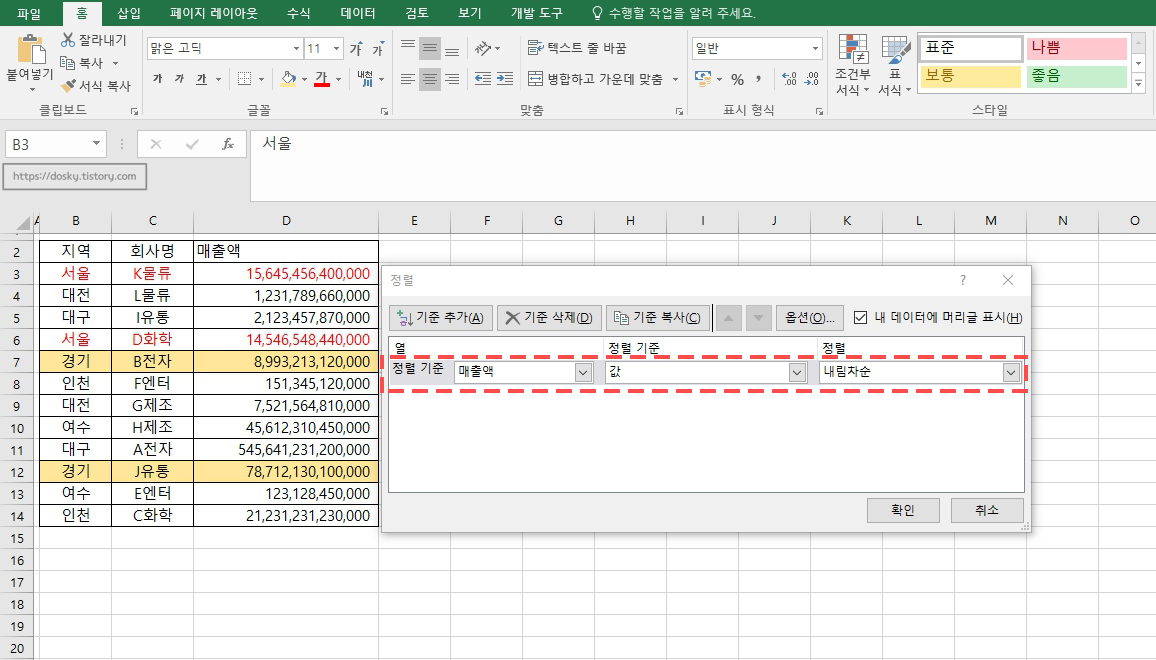Open the 파일 tab
This screenshot has height=660, width=1156.
[29, 13]
